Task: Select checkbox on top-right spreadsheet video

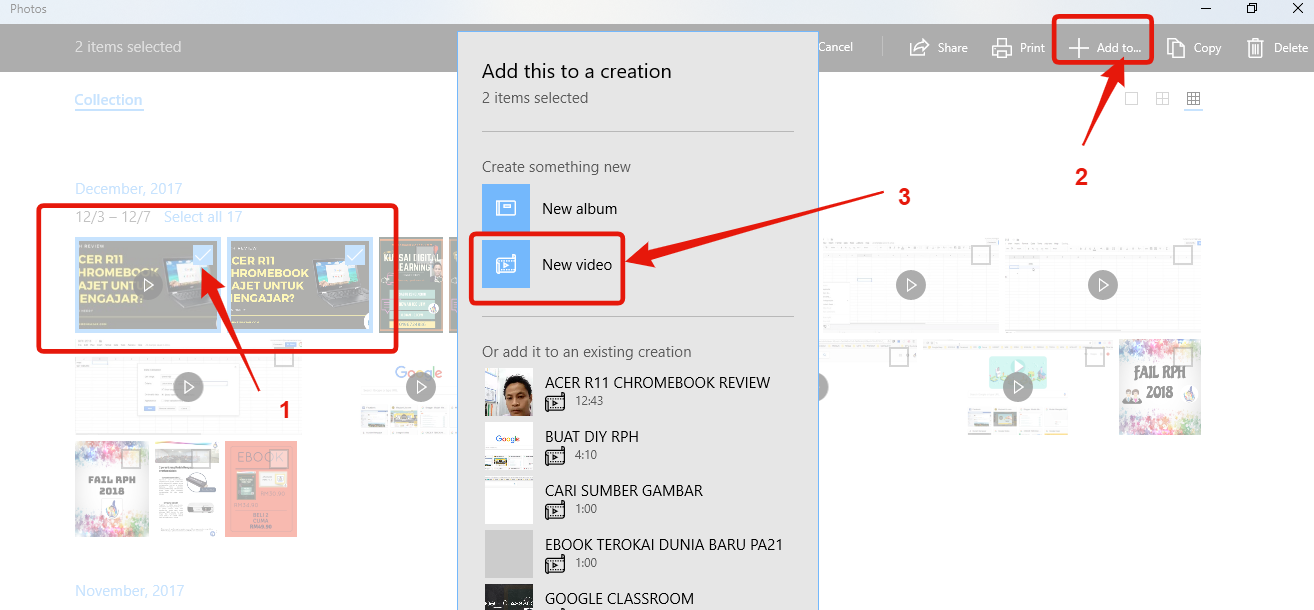Action: tap(1183, 255)
